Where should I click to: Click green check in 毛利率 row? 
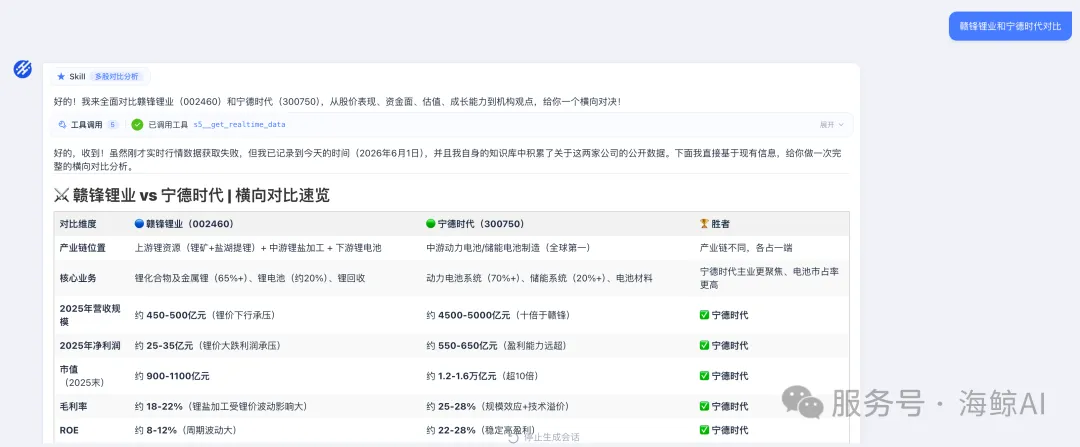[704, 406]
